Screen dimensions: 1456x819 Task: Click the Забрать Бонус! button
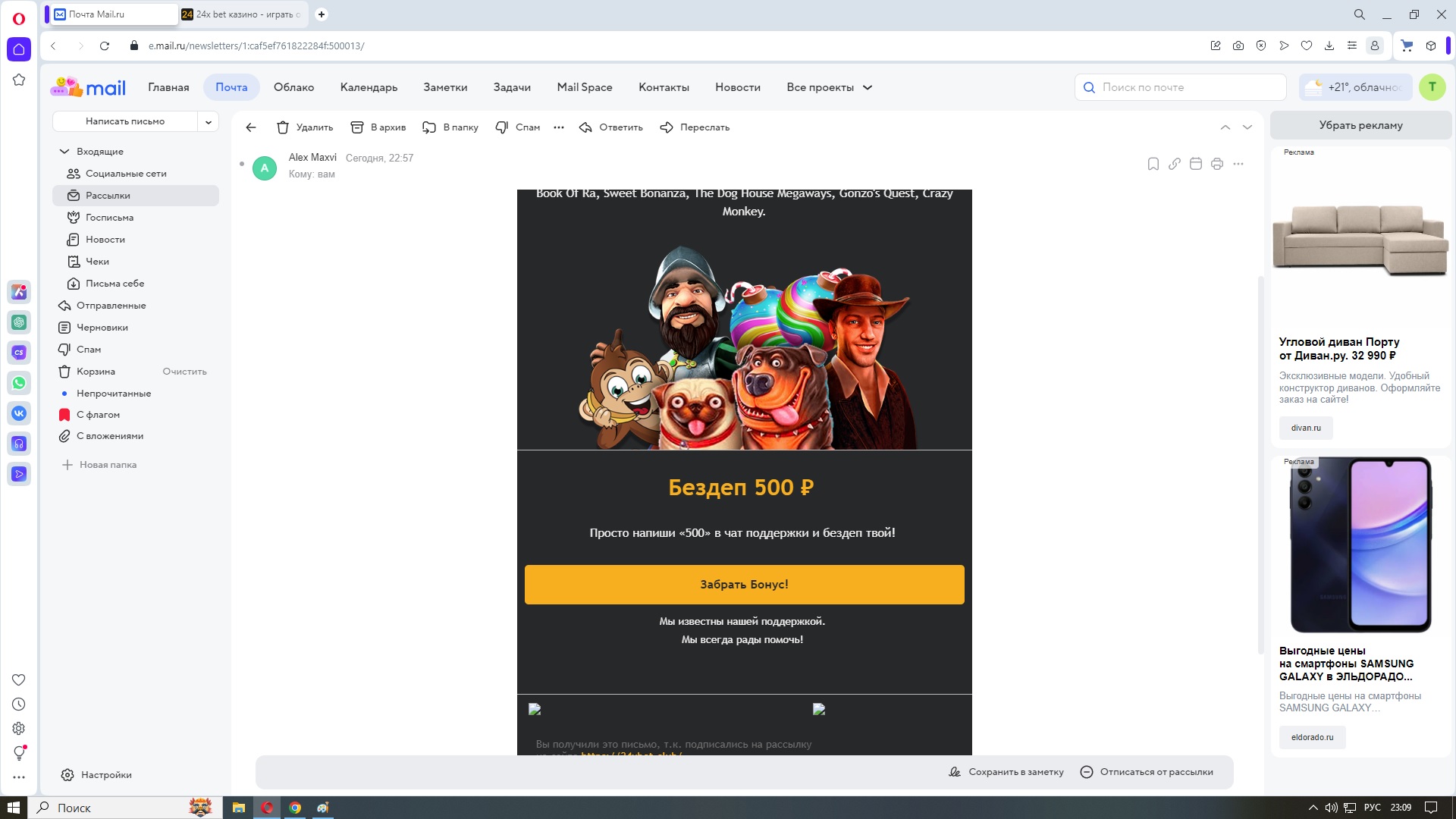(744, 585)
